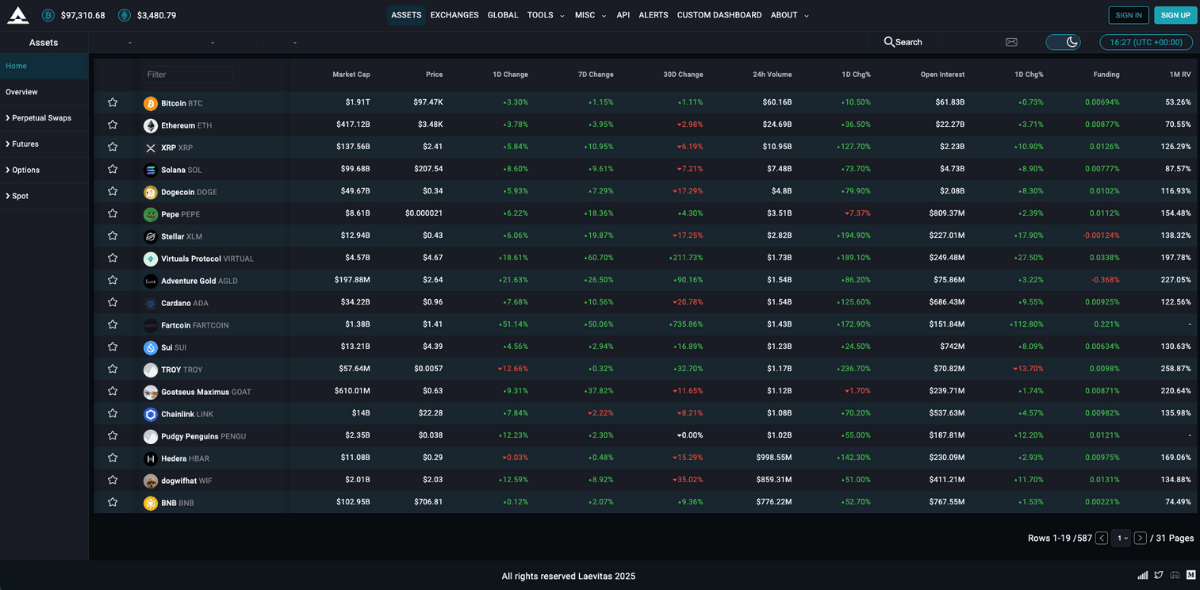Toggle dark mode moon switch
The image size is (1200, 590).
1063,42
